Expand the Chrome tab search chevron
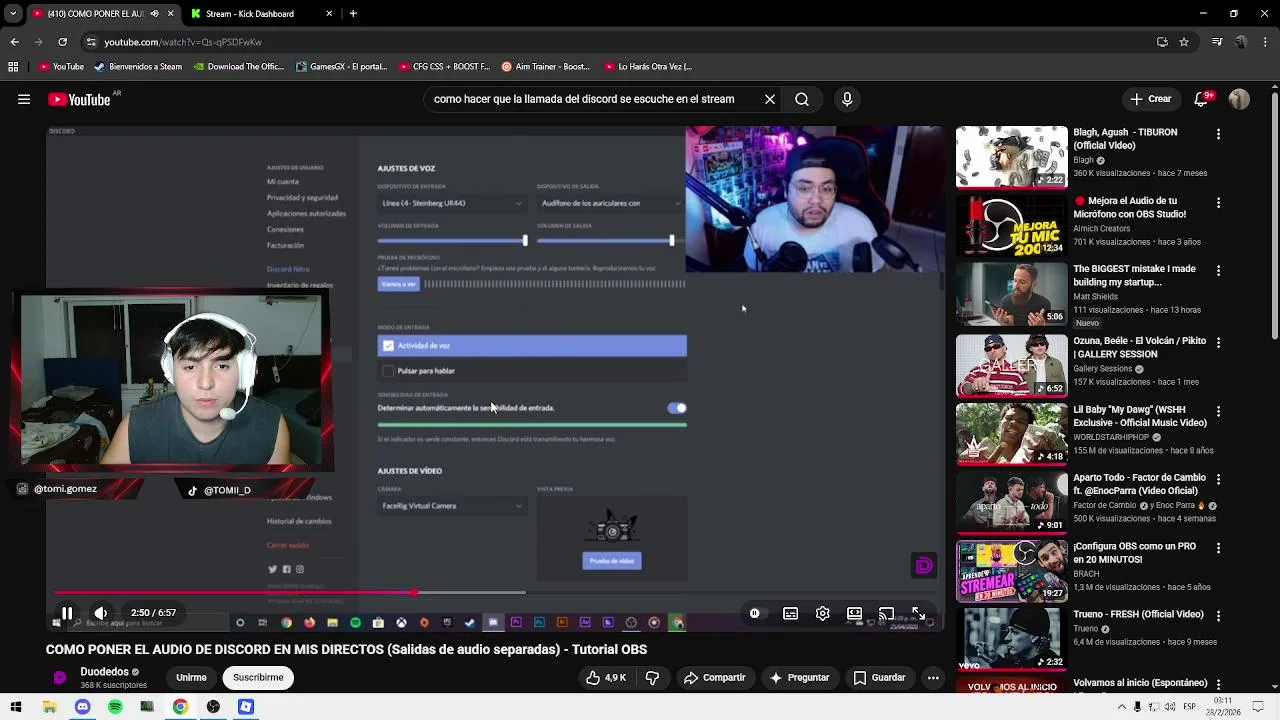Image resolution: width=1280 pixels, height=720 pixels. (14, 14)
